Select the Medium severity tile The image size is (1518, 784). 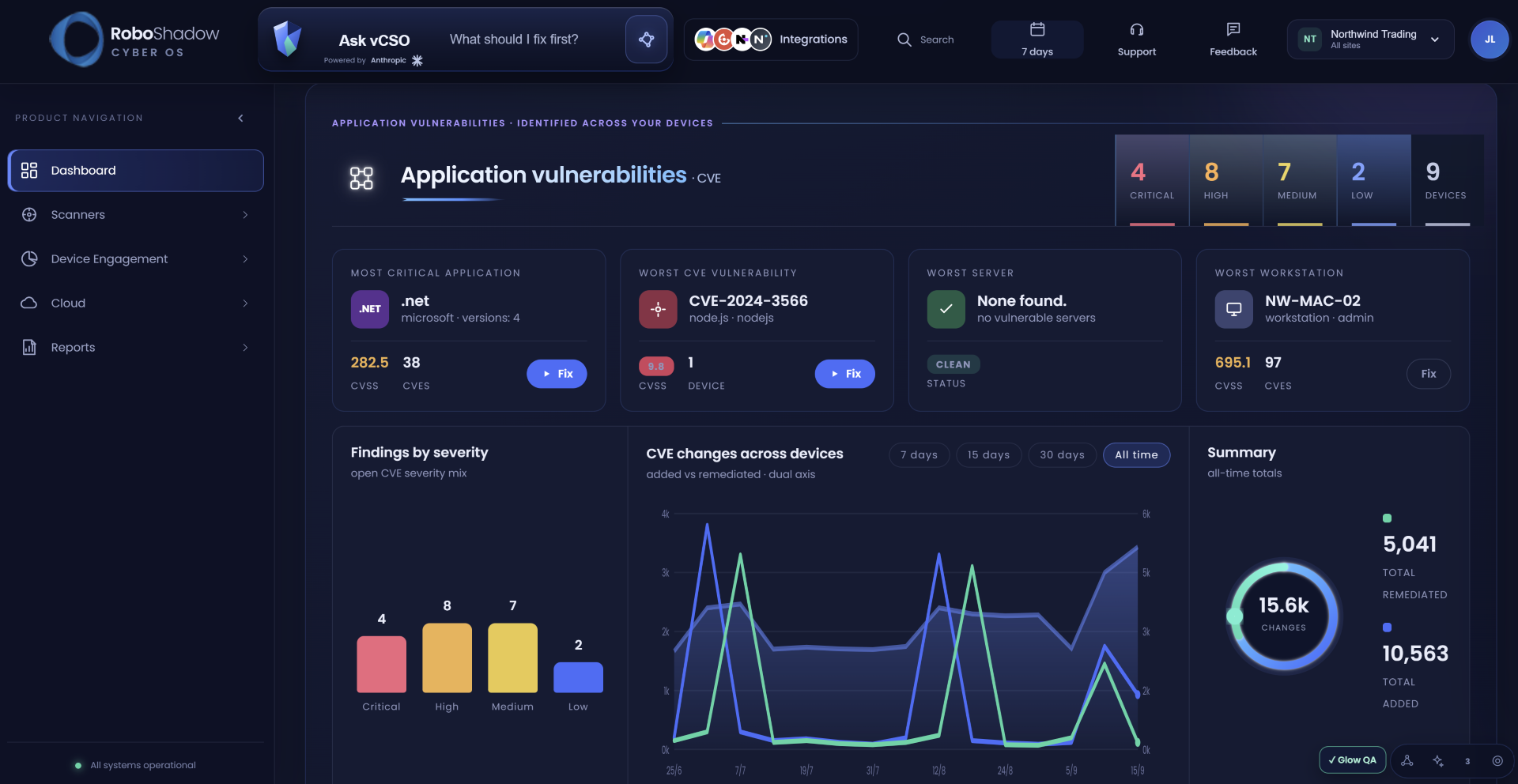pos(1300,180)
